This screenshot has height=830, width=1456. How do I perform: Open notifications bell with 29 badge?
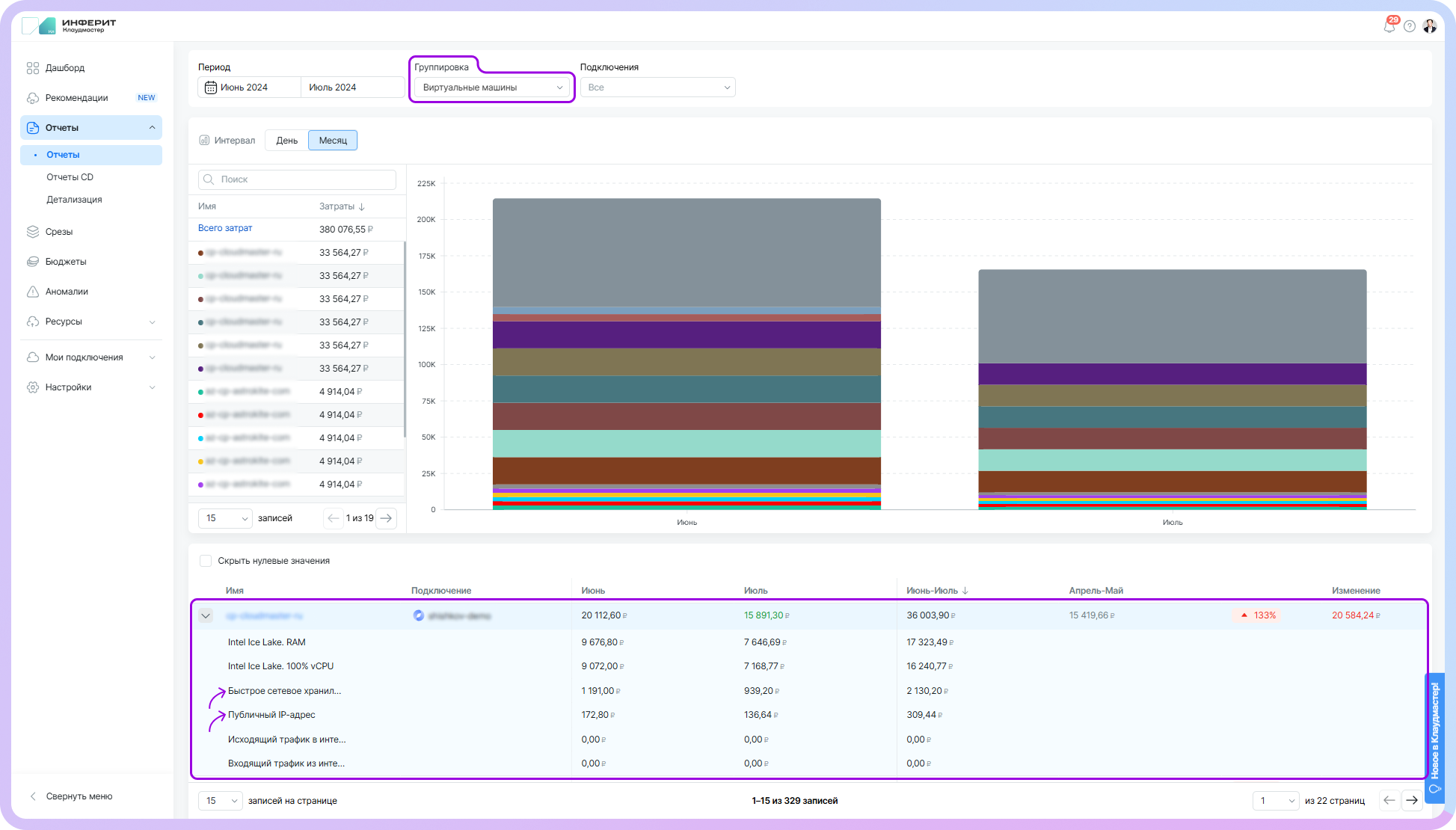[1389, 26]
